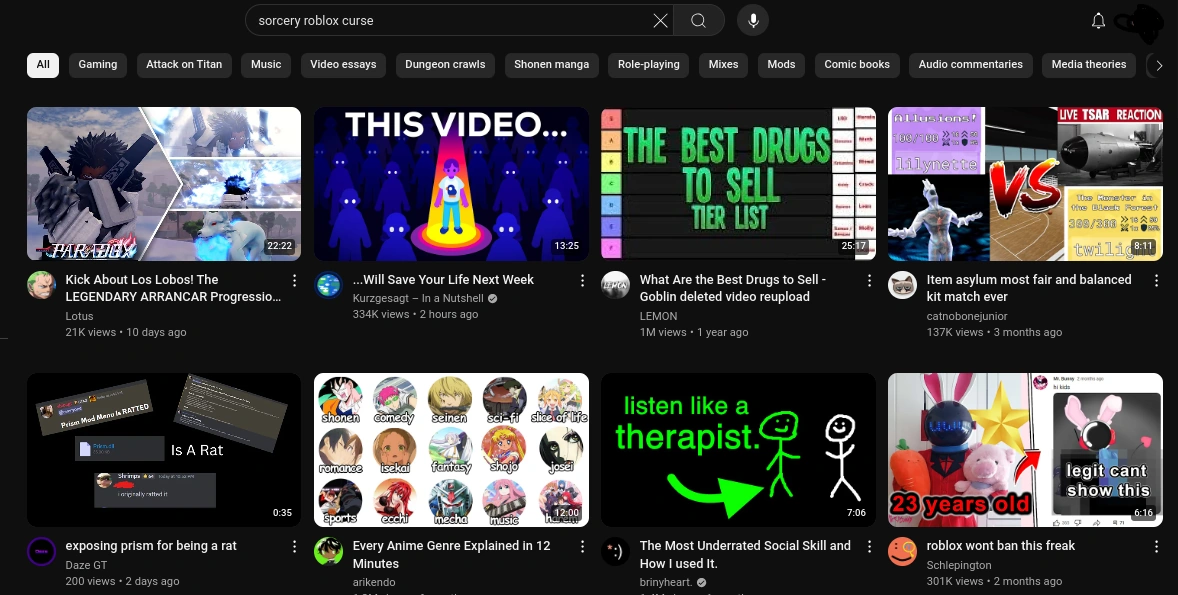Click the Lotus channel name
Image resolution: width=1178 pixels, height=595 pixels.
pyautogui.click(x=79, y=316)
